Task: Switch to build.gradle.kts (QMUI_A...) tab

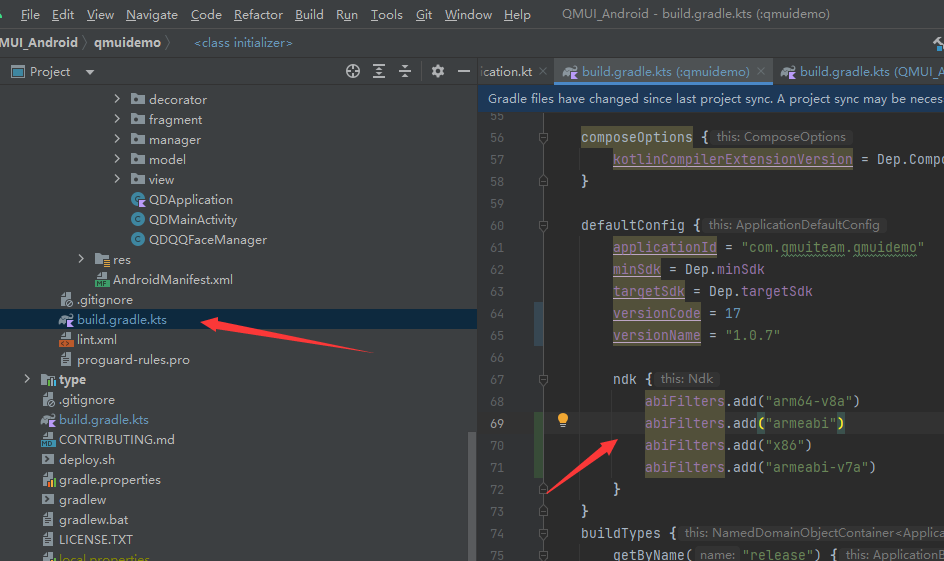Action: point(862,72)
